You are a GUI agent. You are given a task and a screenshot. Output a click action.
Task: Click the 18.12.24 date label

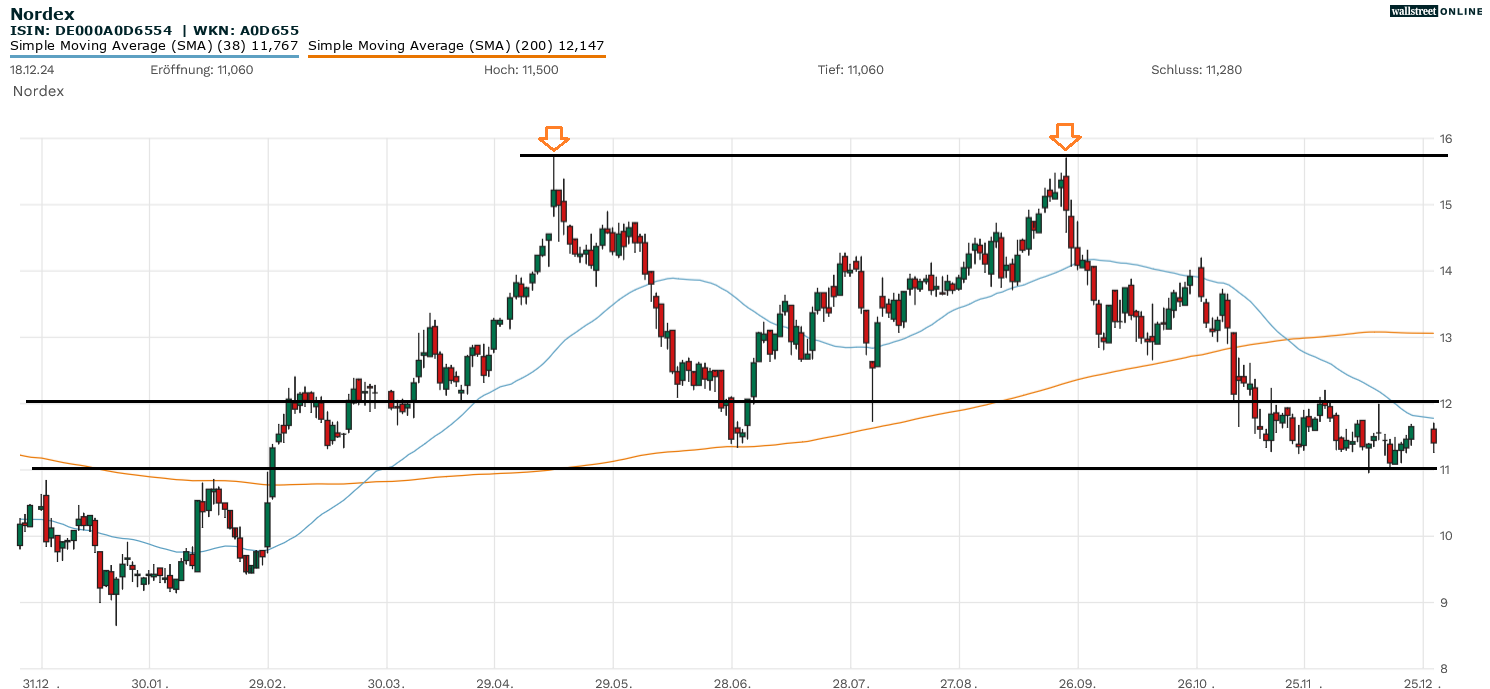click(x=30, y=70)
